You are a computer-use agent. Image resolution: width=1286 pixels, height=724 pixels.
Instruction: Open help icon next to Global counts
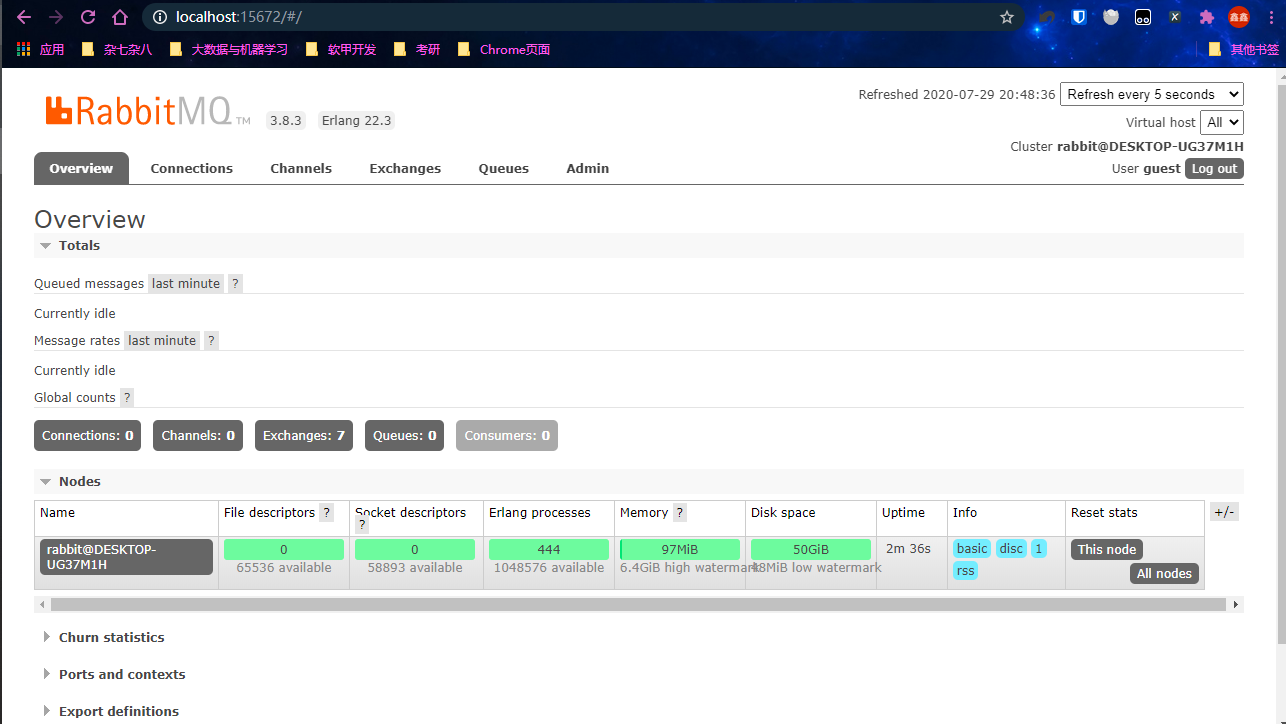[126, 398]
